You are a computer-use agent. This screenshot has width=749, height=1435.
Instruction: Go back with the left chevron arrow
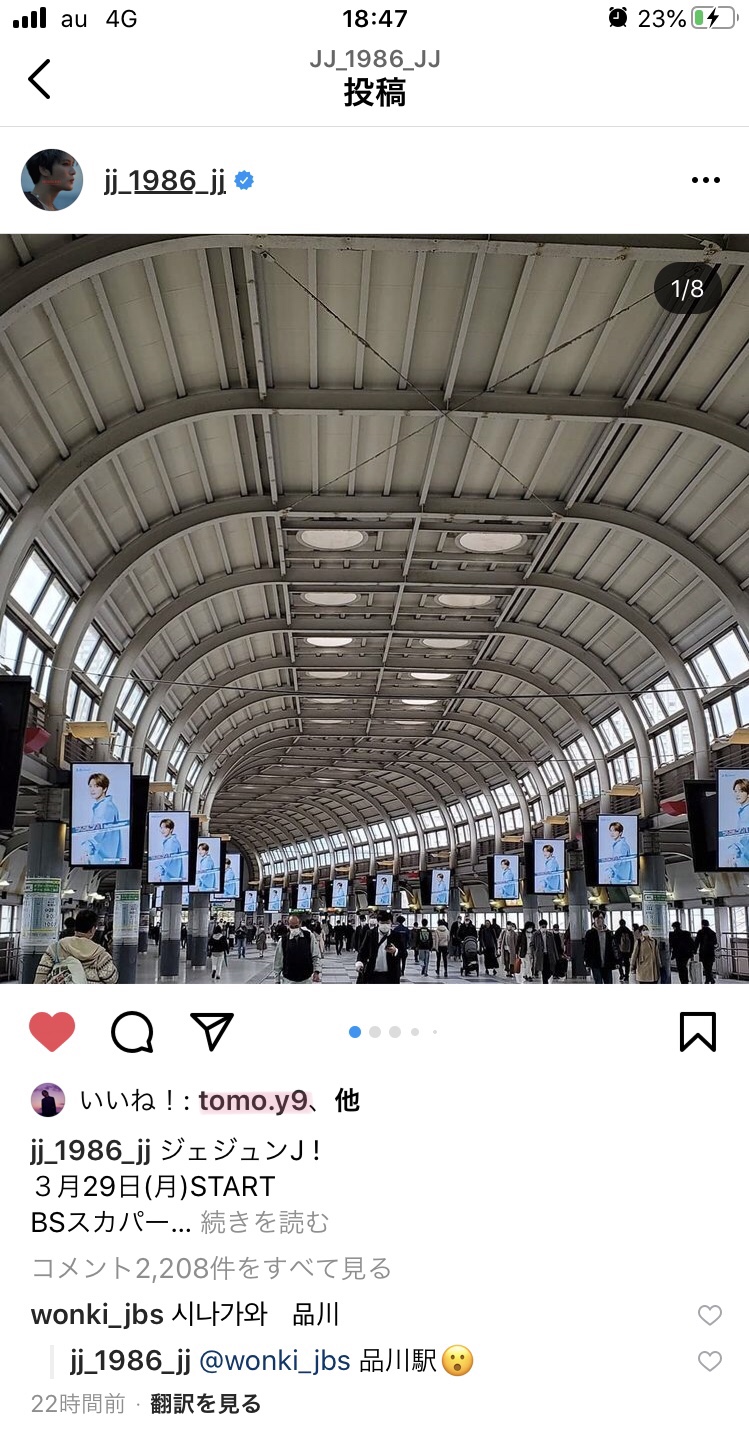coord(39,78)
